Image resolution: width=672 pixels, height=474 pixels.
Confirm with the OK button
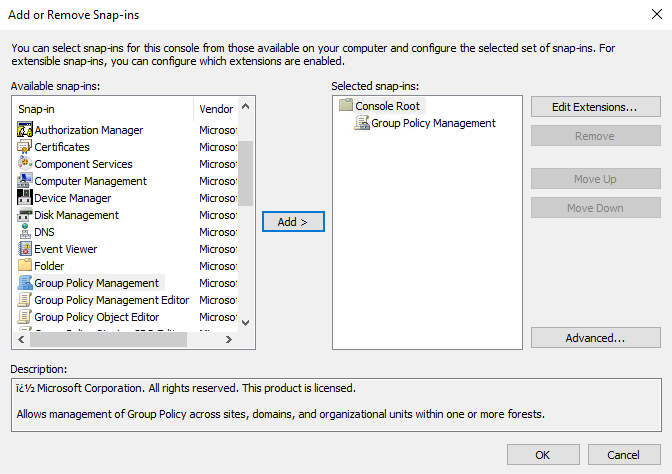pyautogui.click(x=543, y=455)
